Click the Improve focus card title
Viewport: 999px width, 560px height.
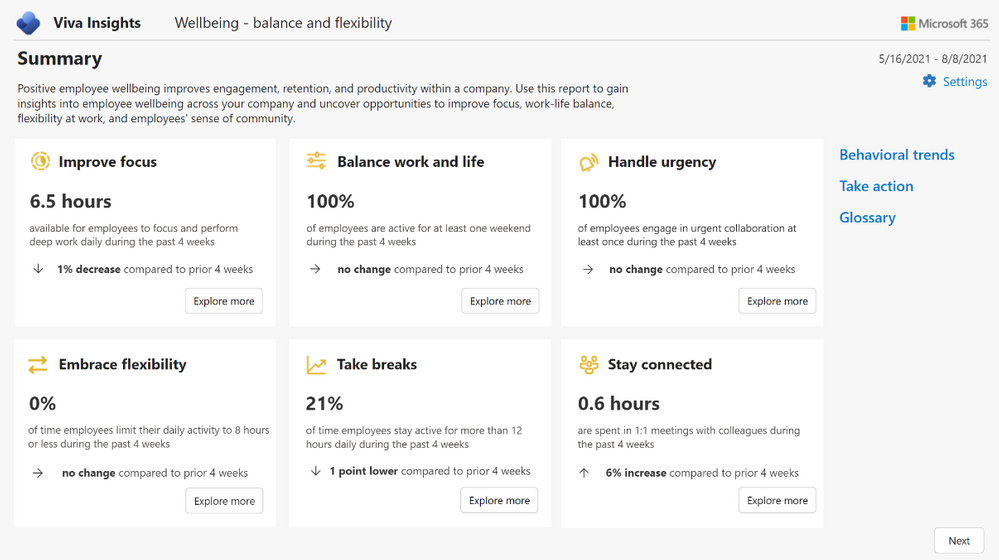coord(108,162)
